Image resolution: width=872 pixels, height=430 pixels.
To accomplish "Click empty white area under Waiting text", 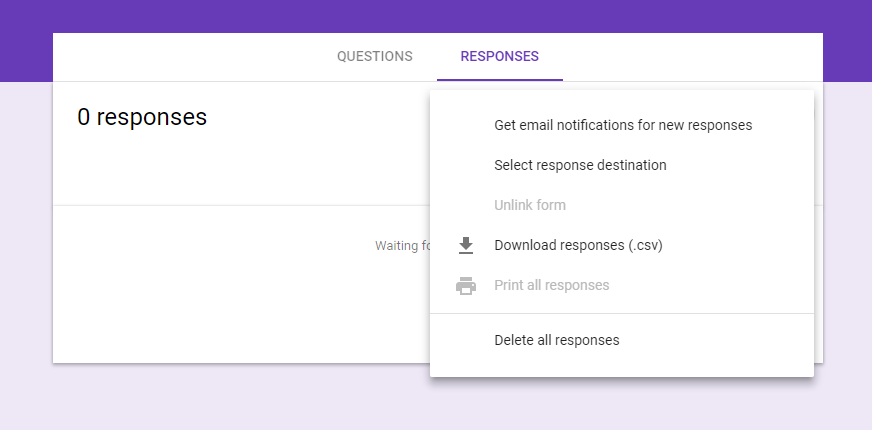I will tap(241, 312).
